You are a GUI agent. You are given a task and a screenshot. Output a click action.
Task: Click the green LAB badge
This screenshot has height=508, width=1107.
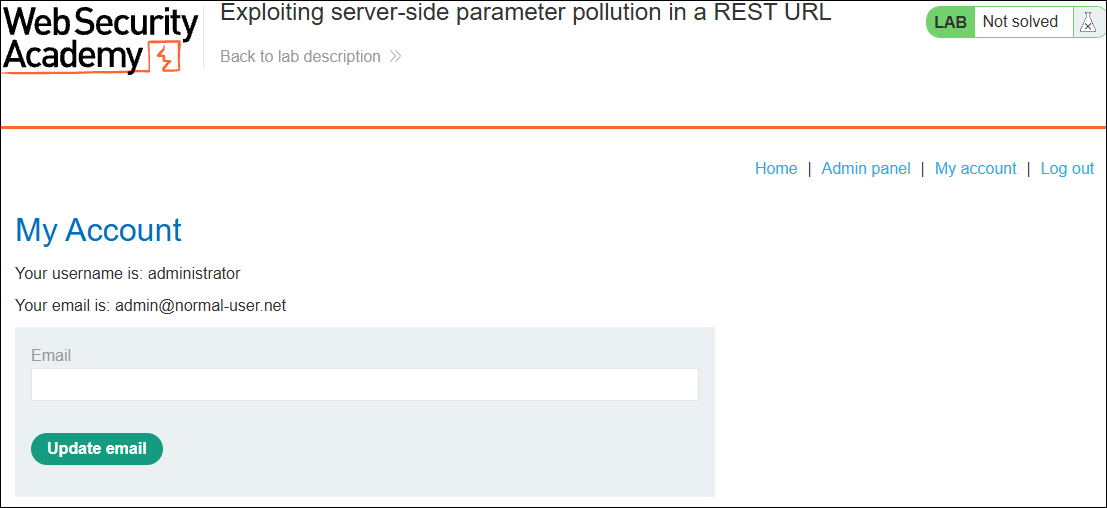(x=950, y=22)
